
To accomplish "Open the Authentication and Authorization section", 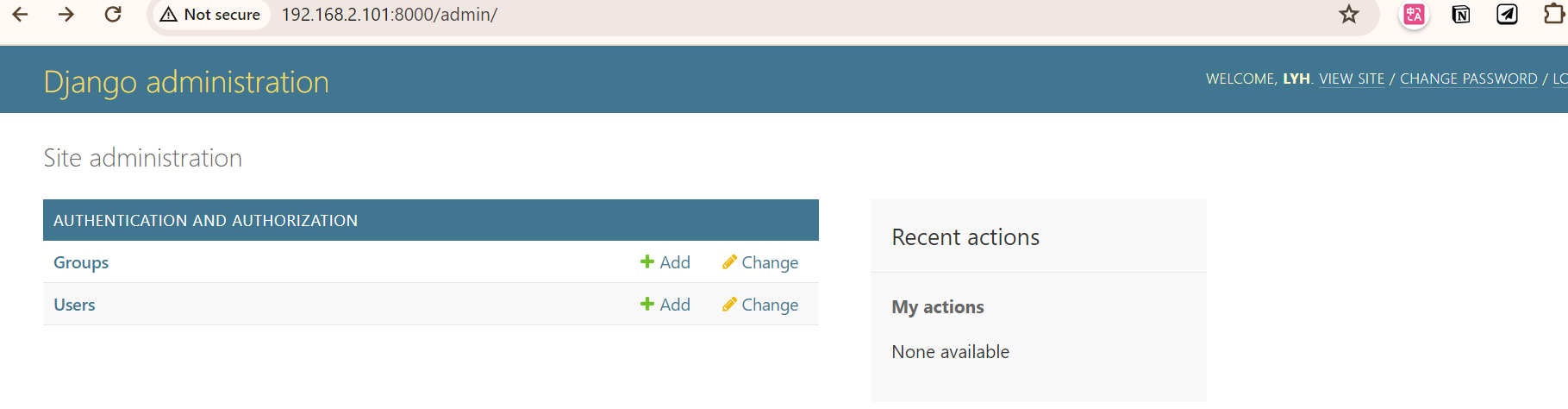I will pyautogui.click(x=205, y=221).
